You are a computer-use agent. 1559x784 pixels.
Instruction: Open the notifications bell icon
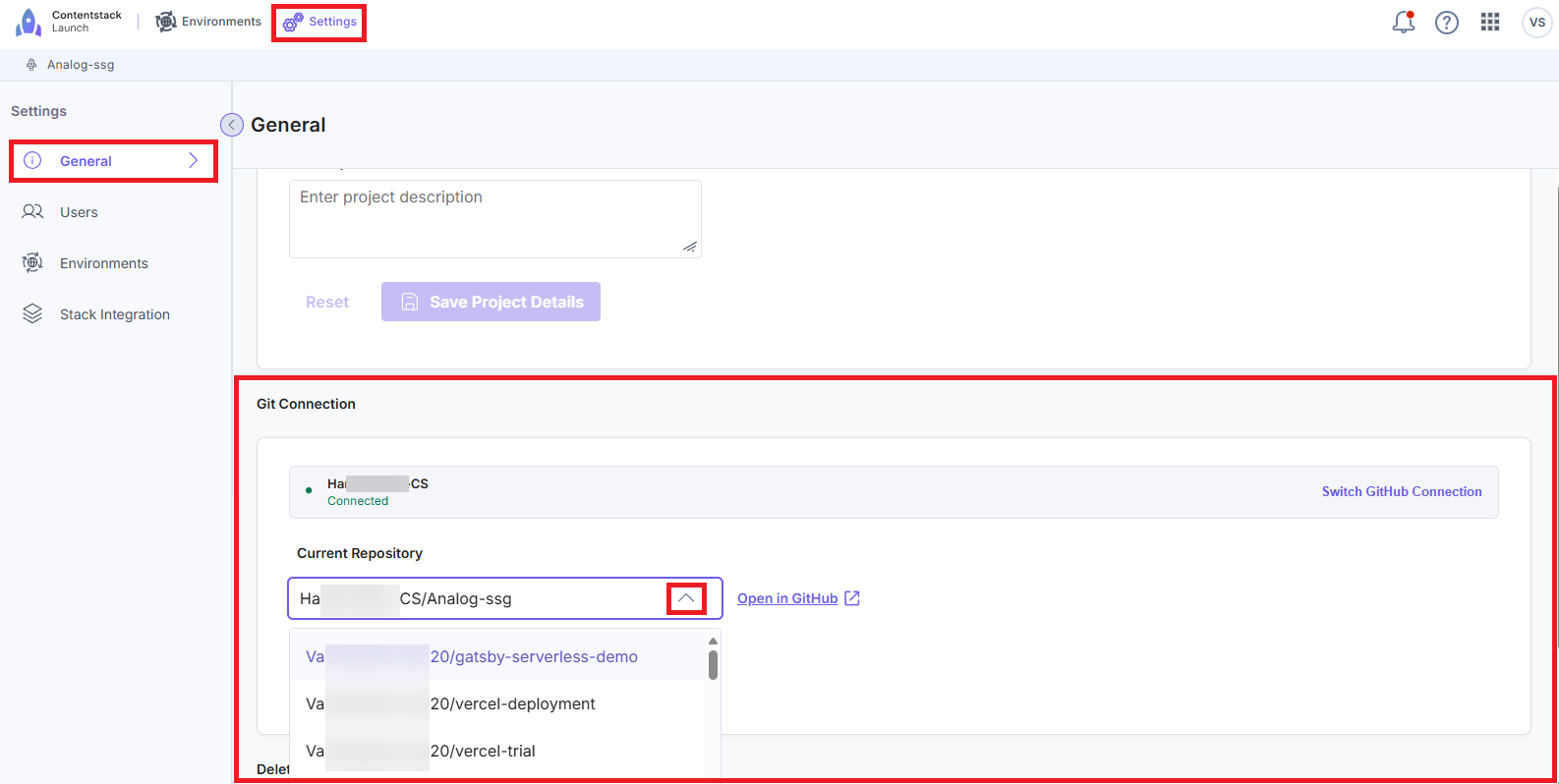click(1404, 22)
